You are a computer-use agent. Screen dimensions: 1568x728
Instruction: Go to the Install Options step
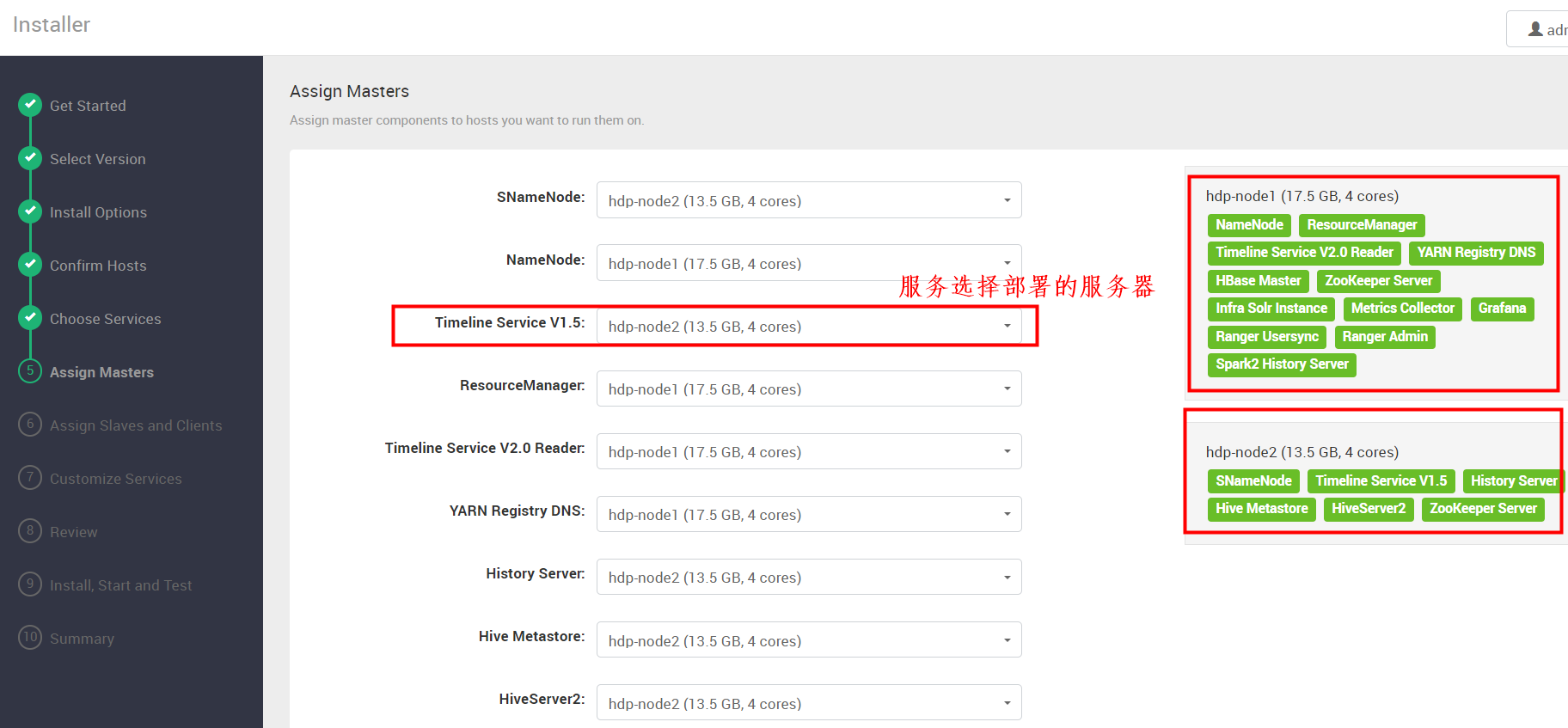tap(98, 212)
